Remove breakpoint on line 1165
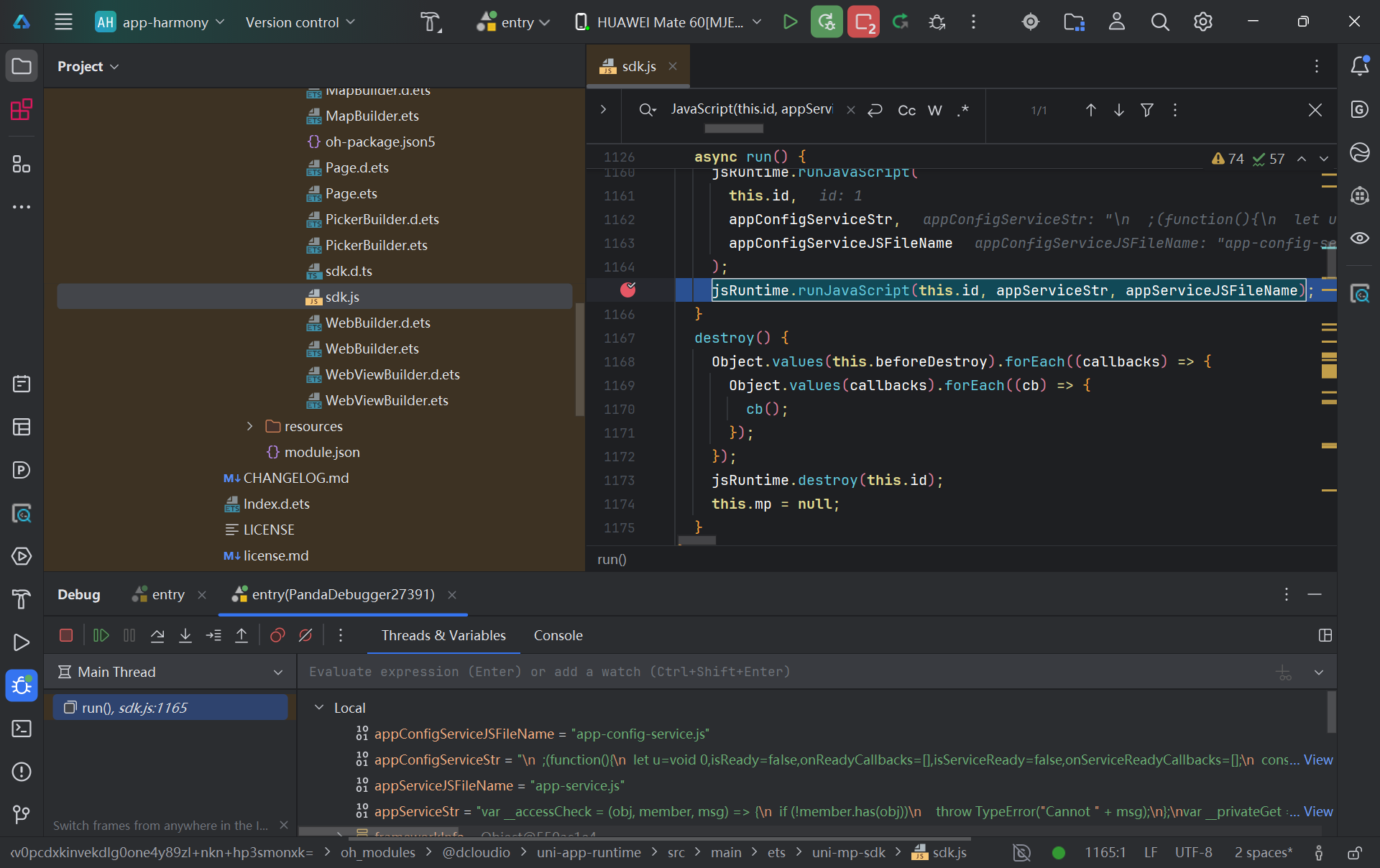1380x868 pixels. (x=628, y=290)
